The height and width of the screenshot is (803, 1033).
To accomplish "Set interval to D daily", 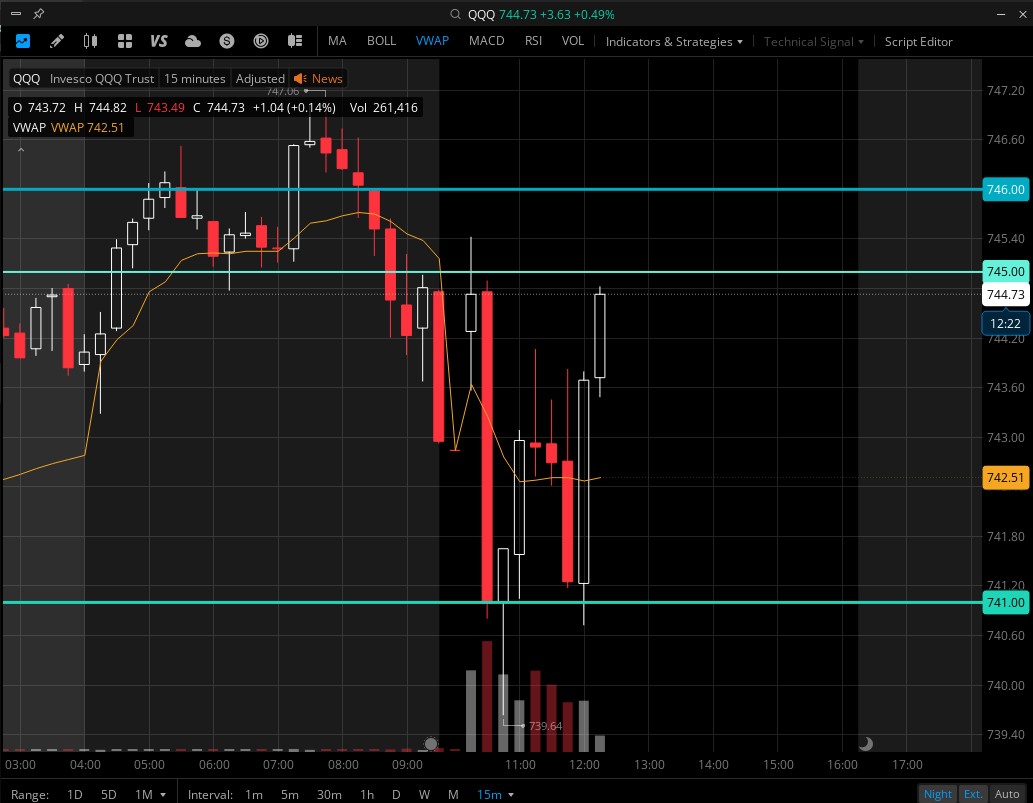I will (396, 794).
